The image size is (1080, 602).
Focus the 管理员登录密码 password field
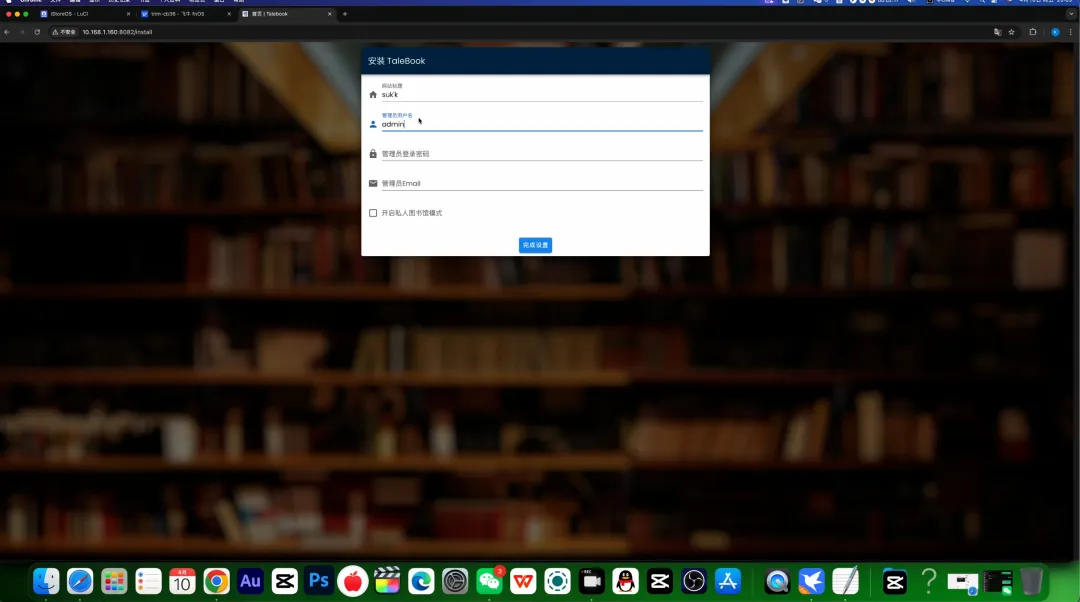coord(542,154)
